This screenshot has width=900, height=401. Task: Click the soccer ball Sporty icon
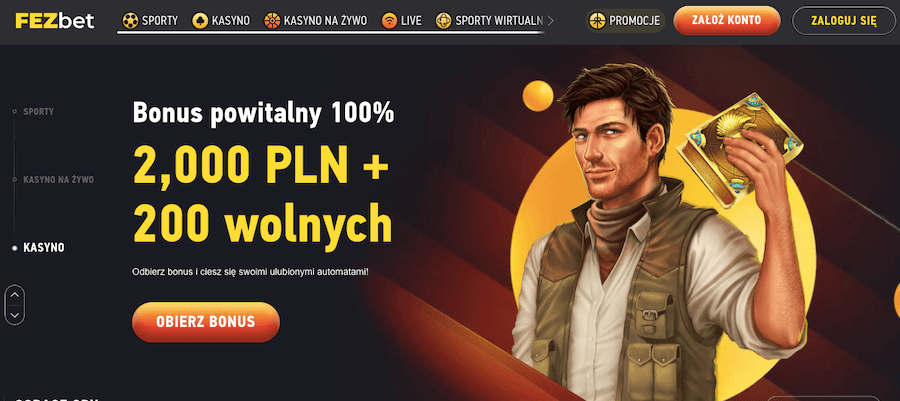pyautogui.click(x=130, y=21)
